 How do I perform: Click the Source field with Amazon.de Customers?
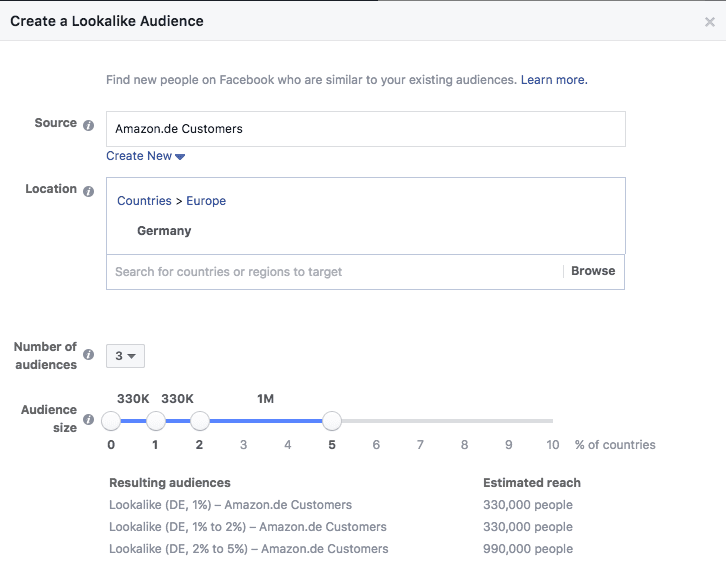click(365, 129)
